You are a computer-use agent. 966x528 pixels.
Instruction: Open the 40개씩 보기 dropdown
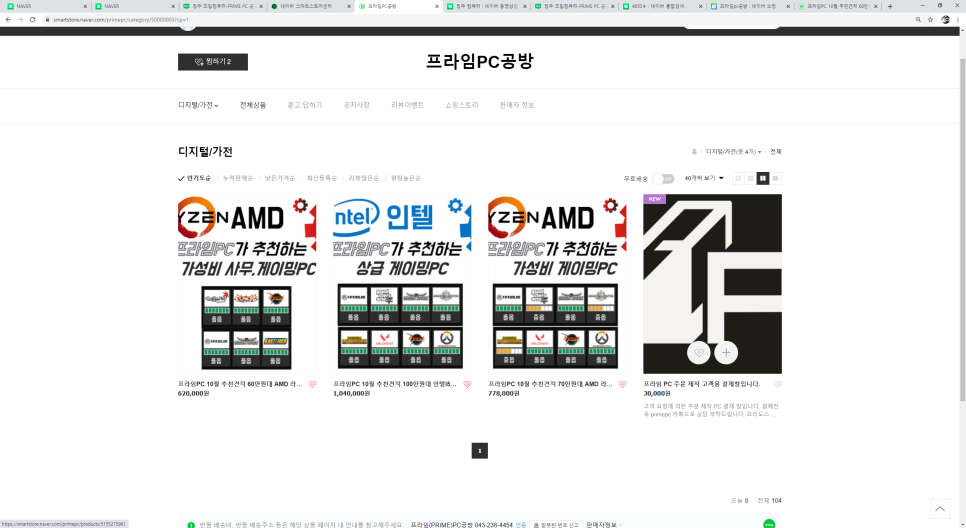pyautogui.click(x=704, y=178)
